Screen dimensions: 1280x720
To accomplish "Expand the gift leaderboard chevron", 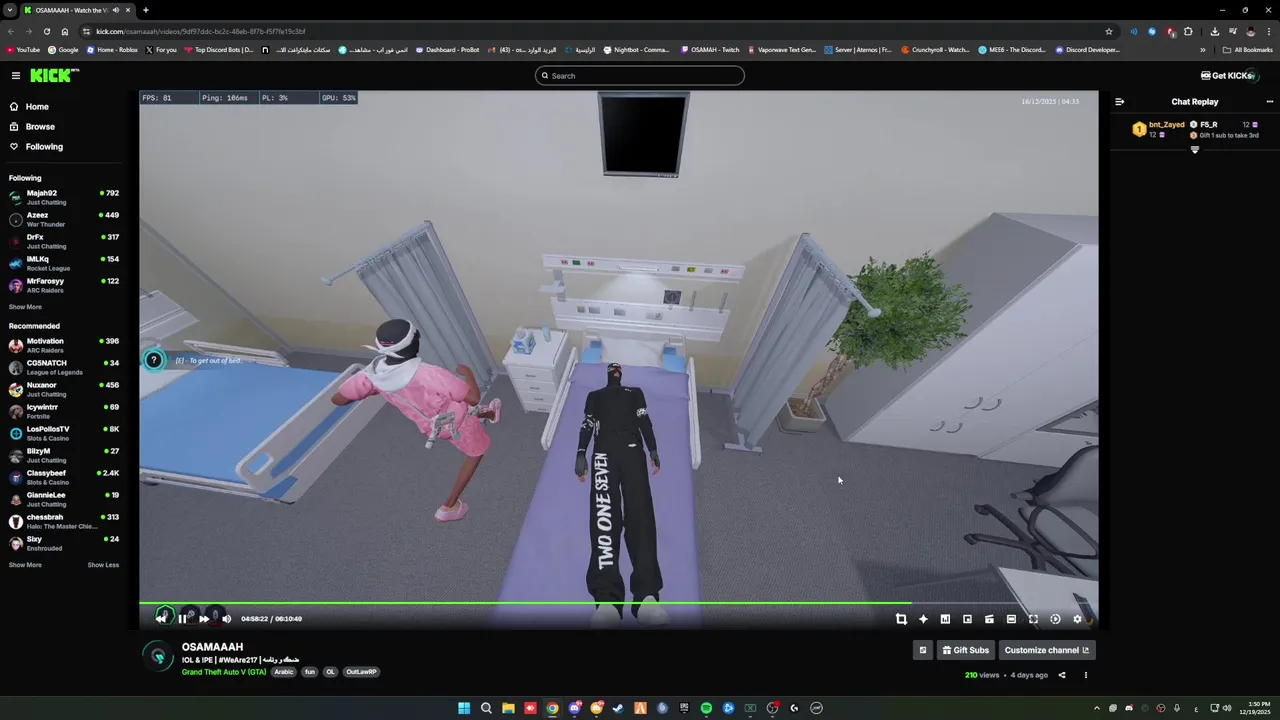I will [1195, 150].
